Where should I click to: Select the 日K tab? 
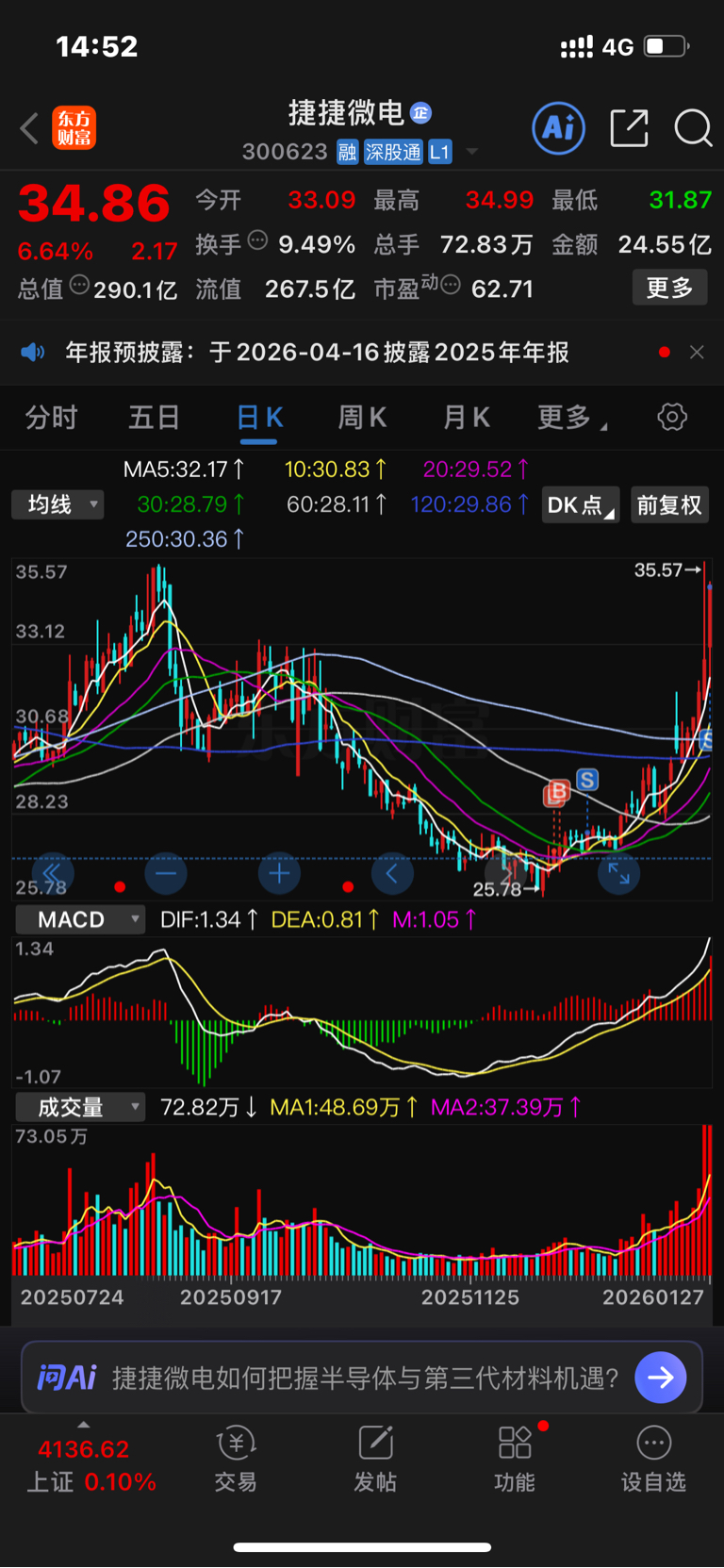pyautogui.click(x=259, y=418)
